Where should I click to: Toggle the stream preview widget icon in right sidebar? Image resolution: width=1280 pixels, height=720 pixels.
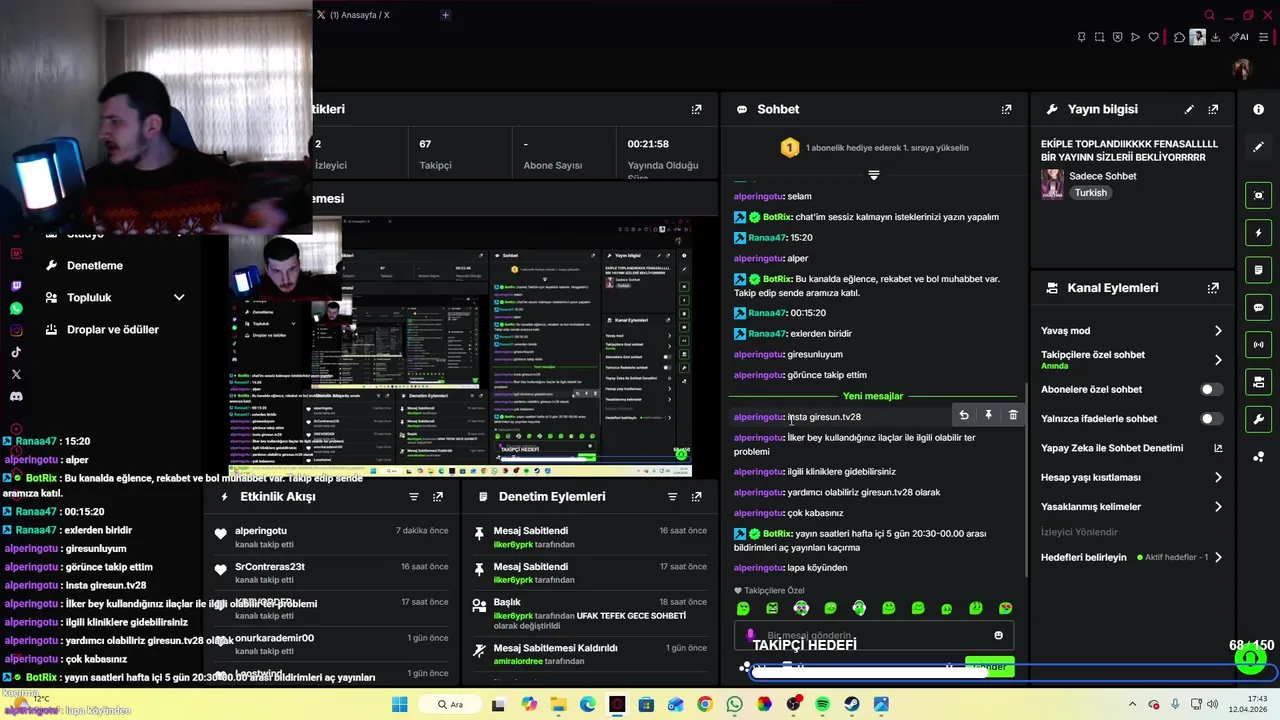1258,195
